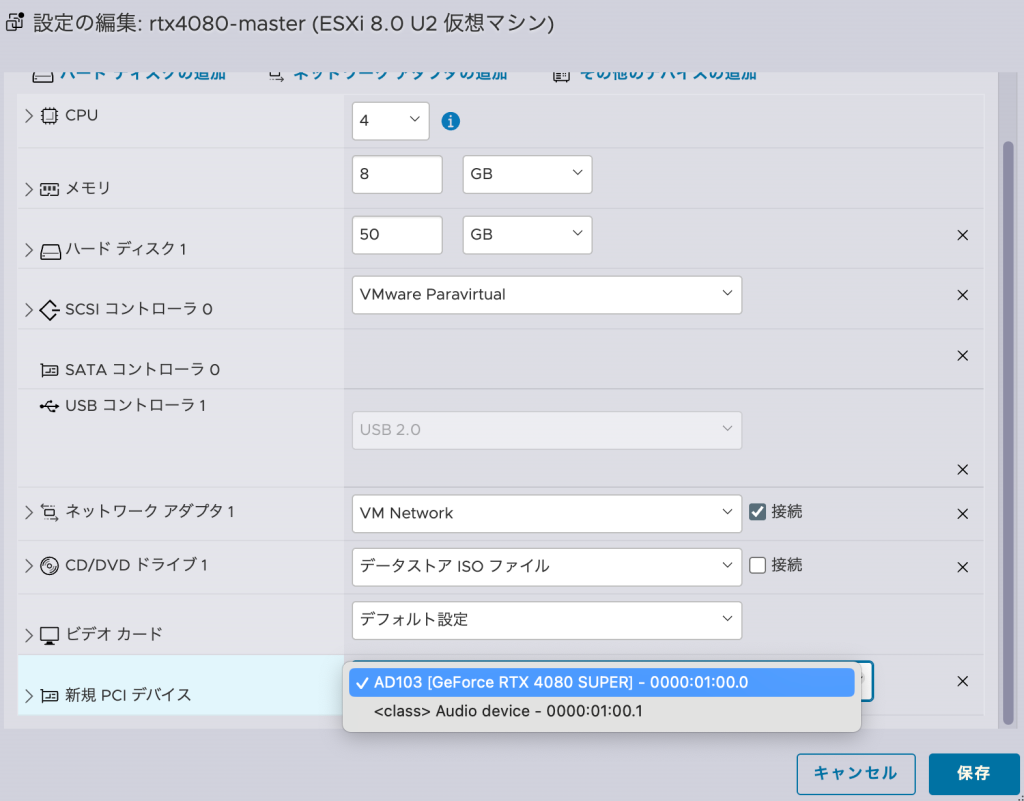The width and height of the screenshot is (1024, 801).
Task: Remove SATA Controller 0 with X icon
Action: coord(962,355)
